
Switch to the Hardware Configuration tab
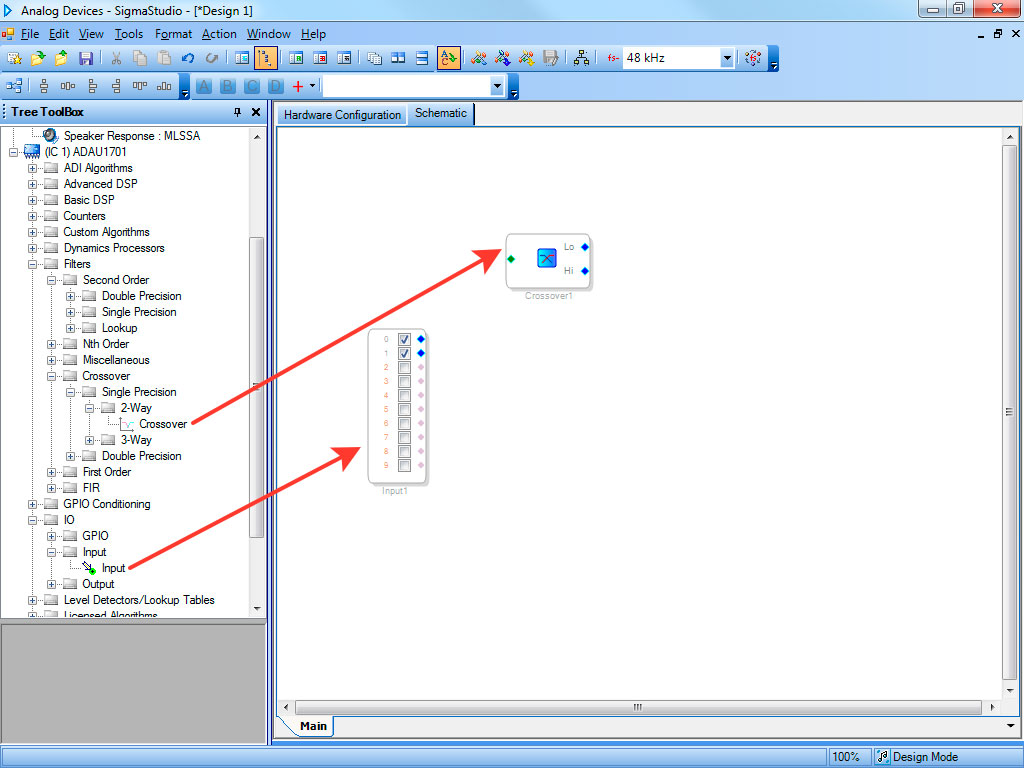[342, 115]
